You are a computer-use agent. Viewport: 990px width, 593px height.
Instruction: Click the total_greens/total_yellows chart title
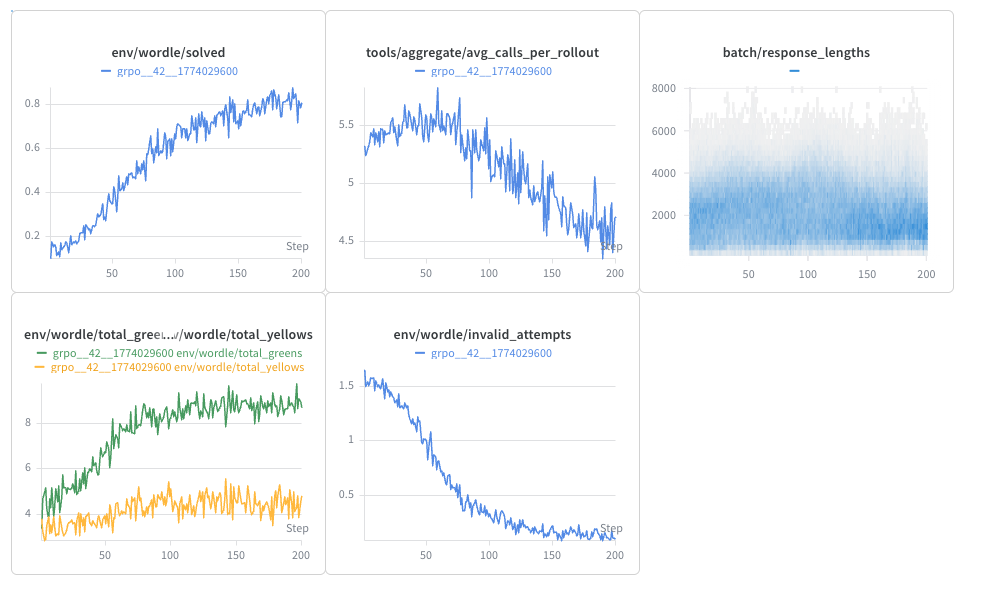pyautogui.click(x=168, y=334)
